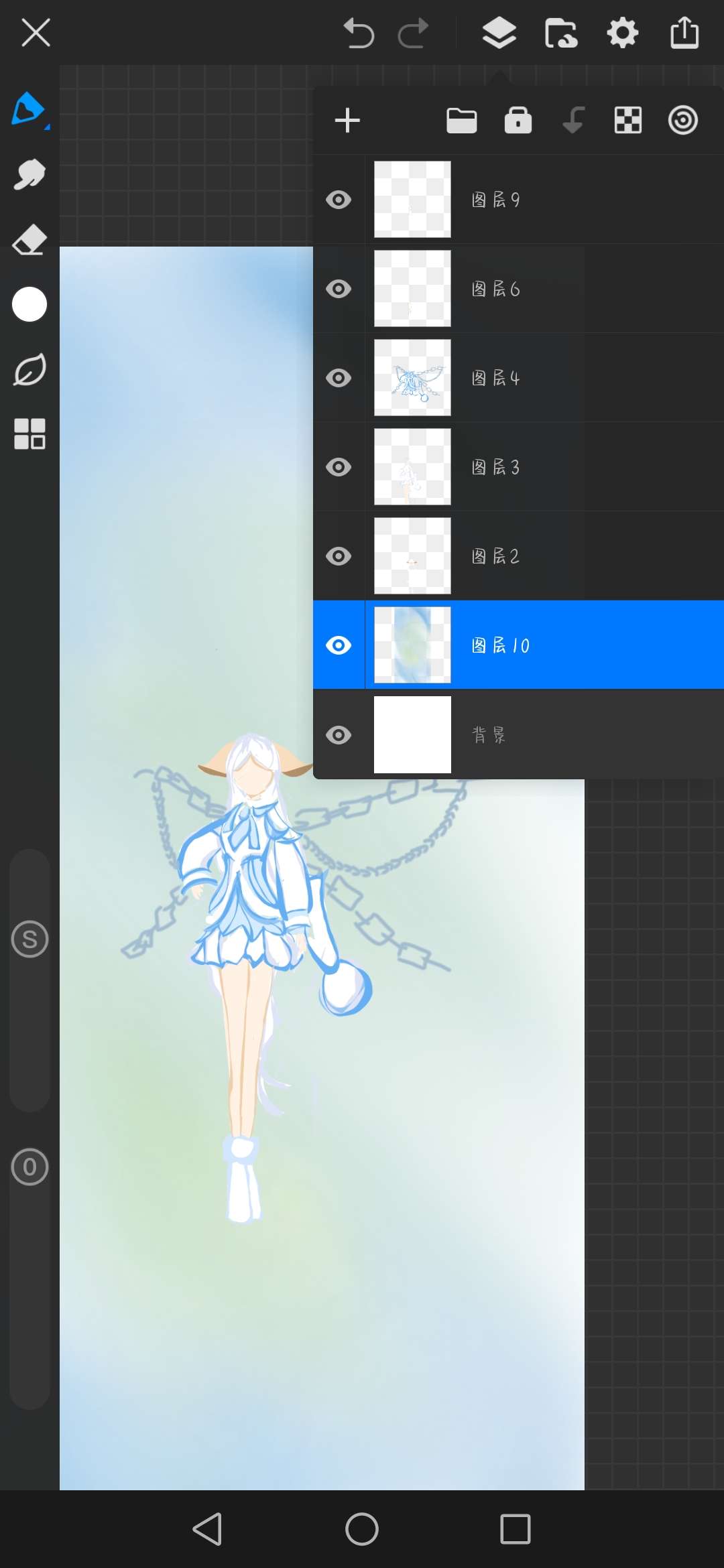Hide layer 图层 10
The height and width of the screenshot is (1568, 724).
[x=339, y=645]
